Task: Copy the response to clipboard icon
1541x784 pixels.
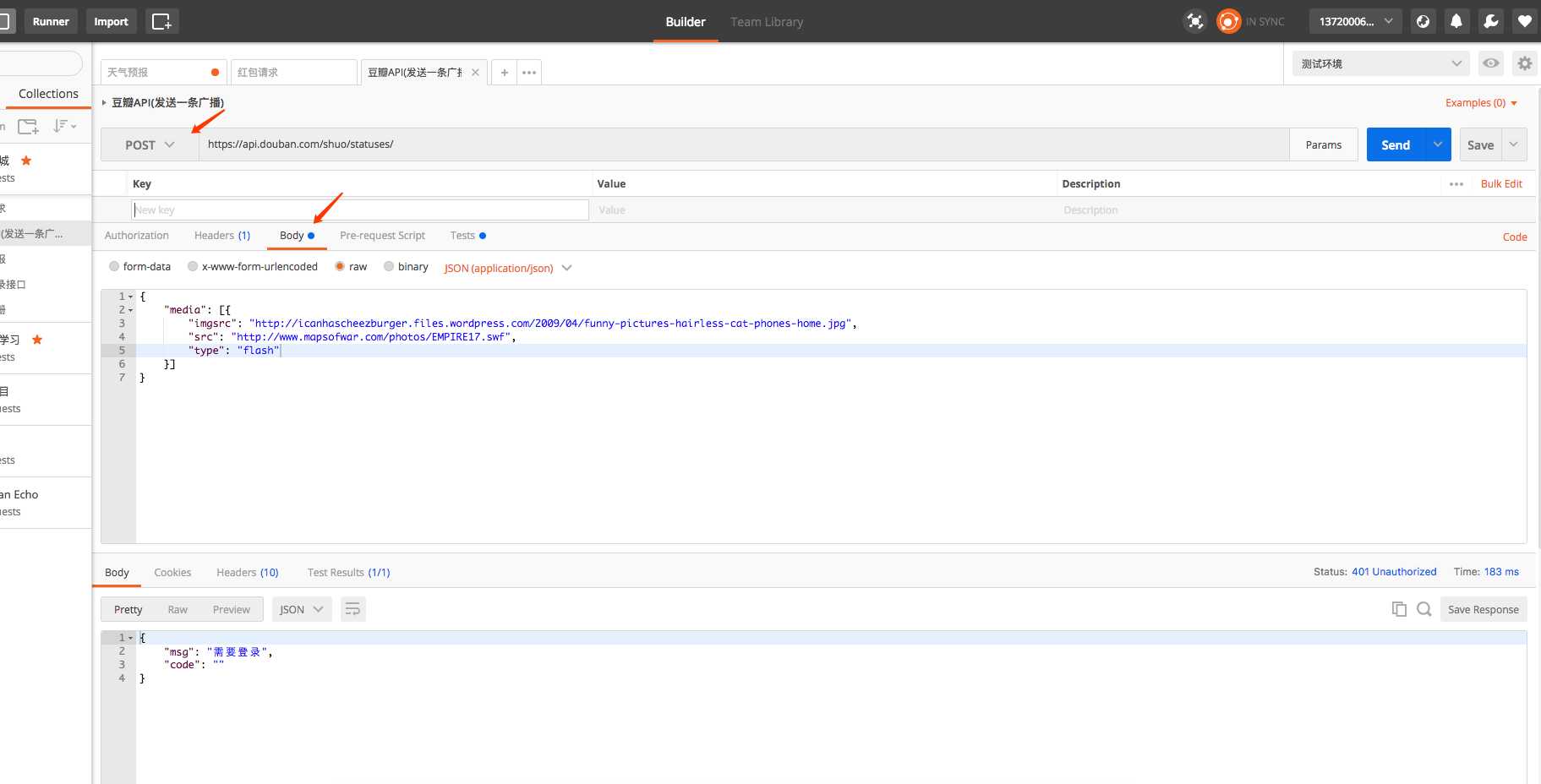Action: tap(1399, 609)
